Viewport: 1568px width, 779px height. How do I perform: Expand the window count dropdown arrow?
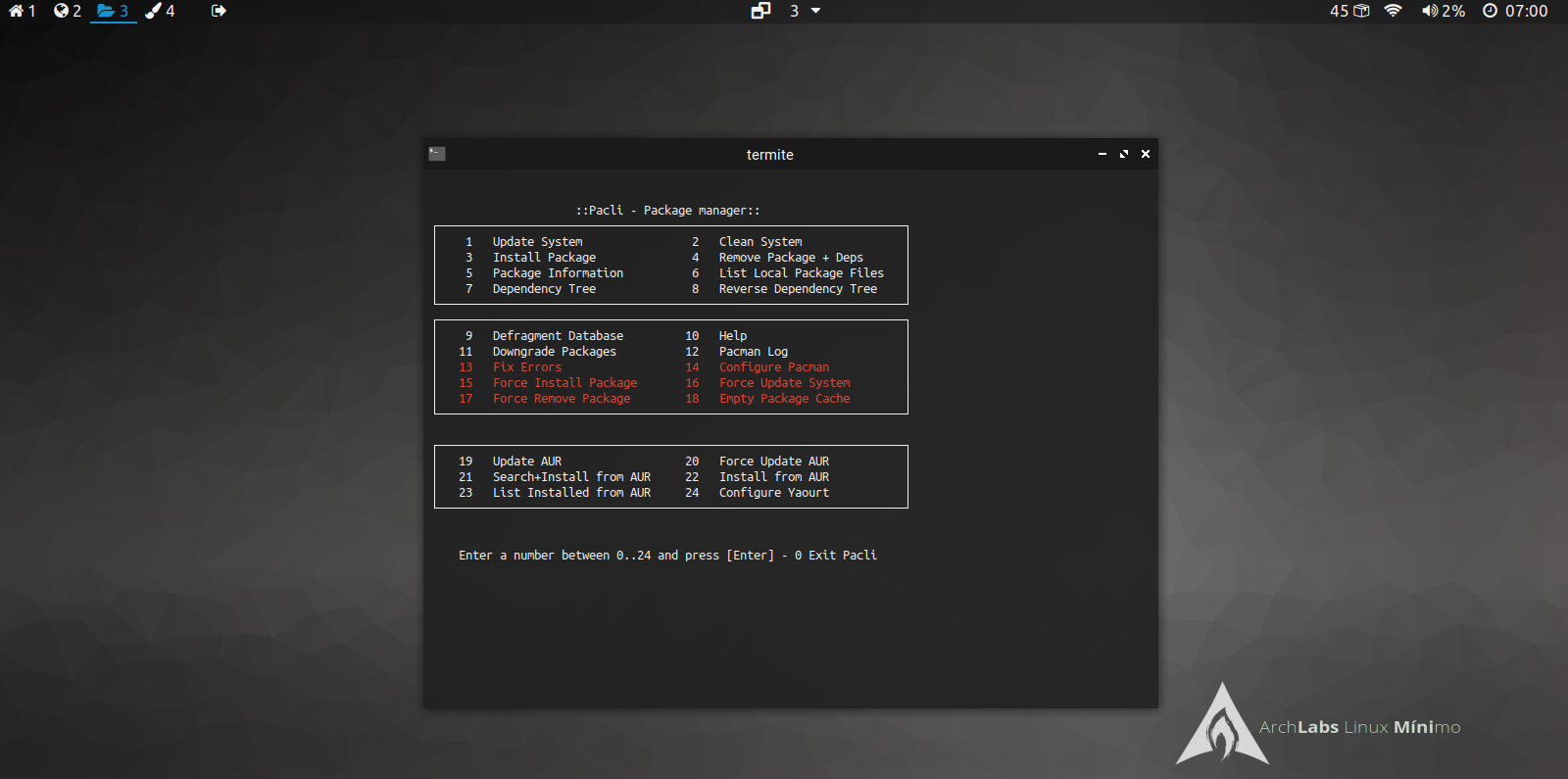(x=815, y=11)
